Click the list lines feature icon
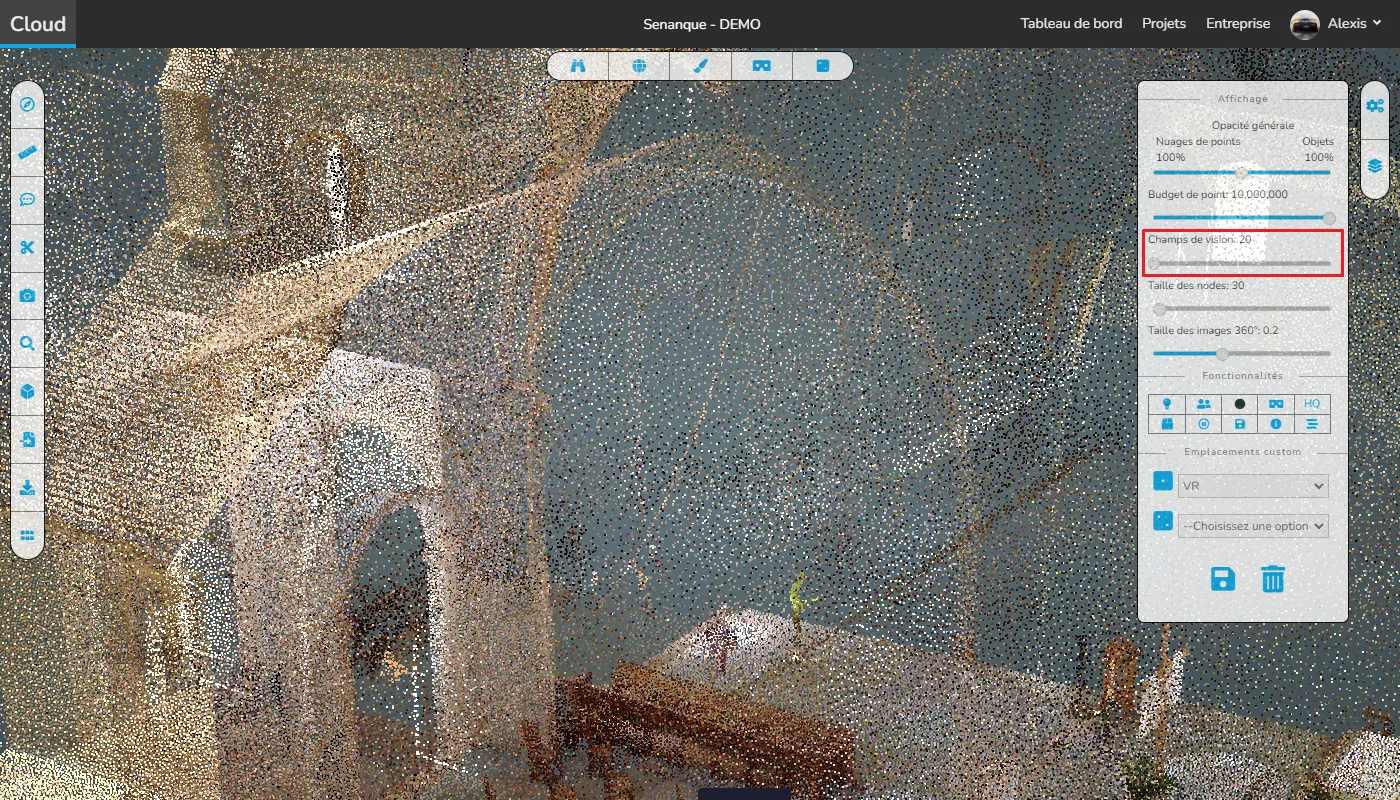The image size is (1400, 800). click(1312, 424)
